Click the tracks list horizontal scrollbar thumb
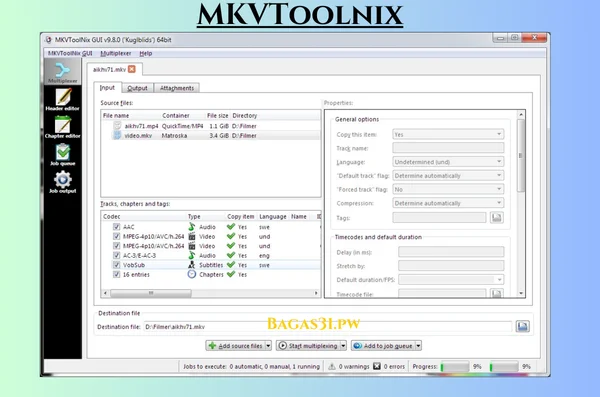The width and height of the screenshot is (600, 397). (x=151, y=293)
